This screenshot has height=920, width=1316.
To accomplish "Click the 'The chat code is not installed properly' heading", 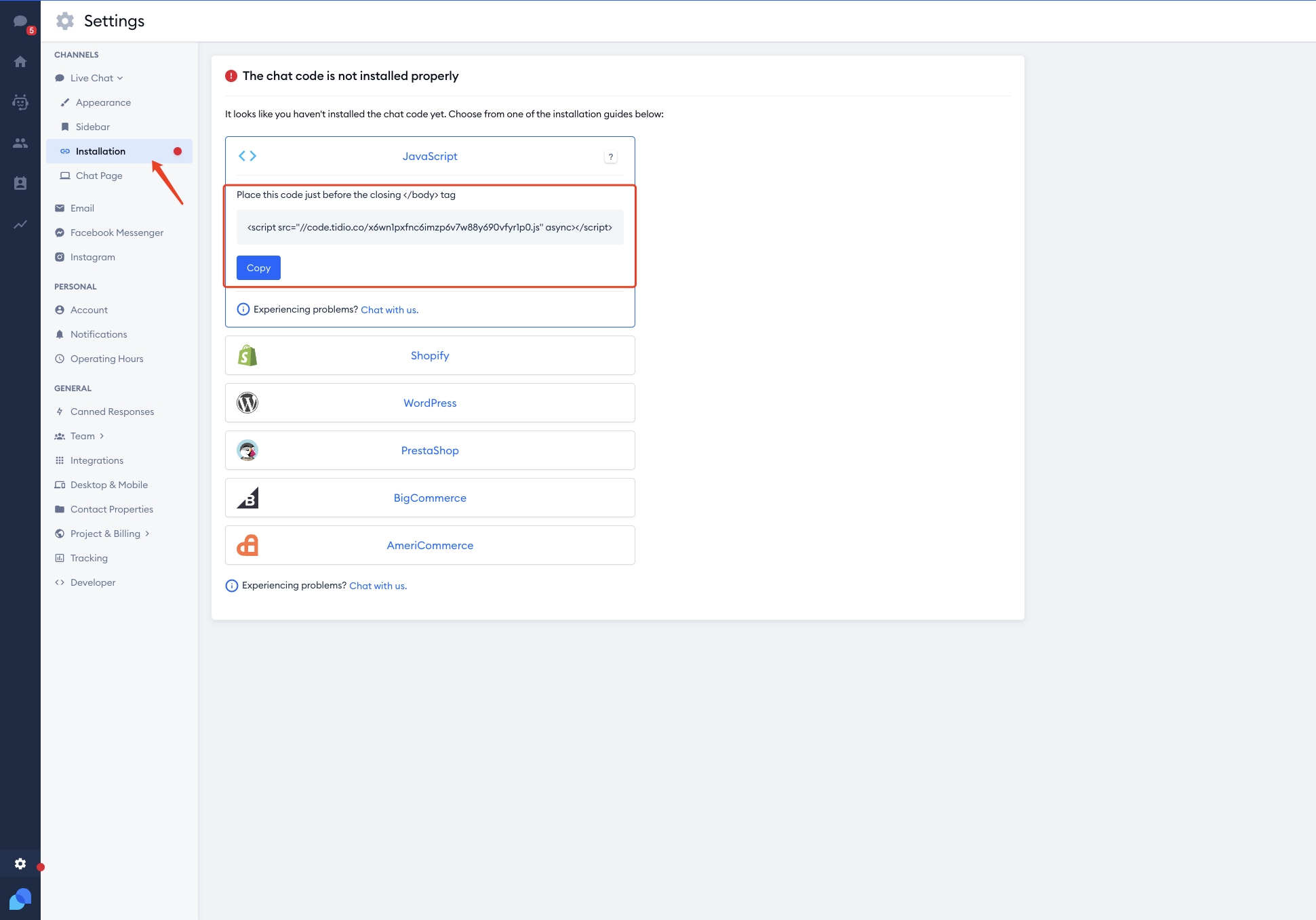I will pos(351,76).
